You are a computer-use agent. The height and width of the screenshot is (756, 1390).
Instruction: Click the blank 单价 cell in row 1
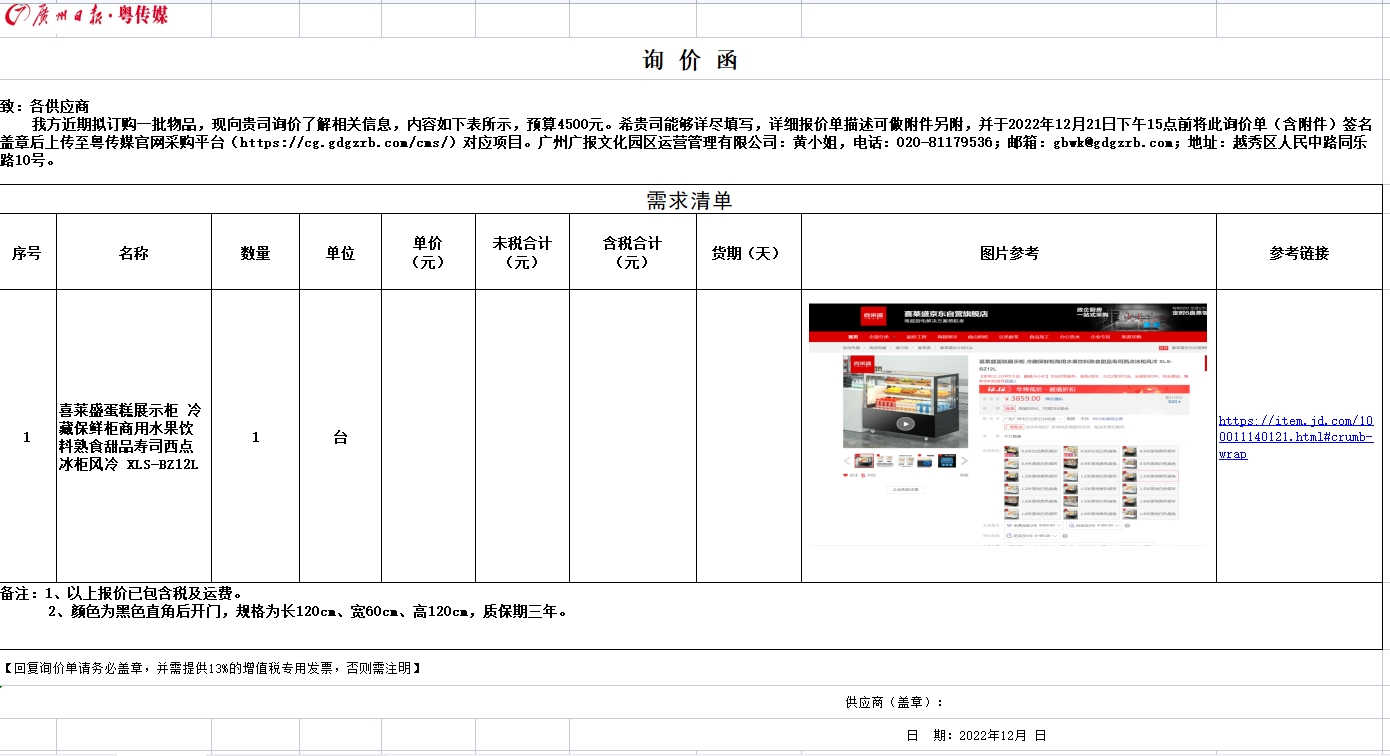[x=428, y=437]
